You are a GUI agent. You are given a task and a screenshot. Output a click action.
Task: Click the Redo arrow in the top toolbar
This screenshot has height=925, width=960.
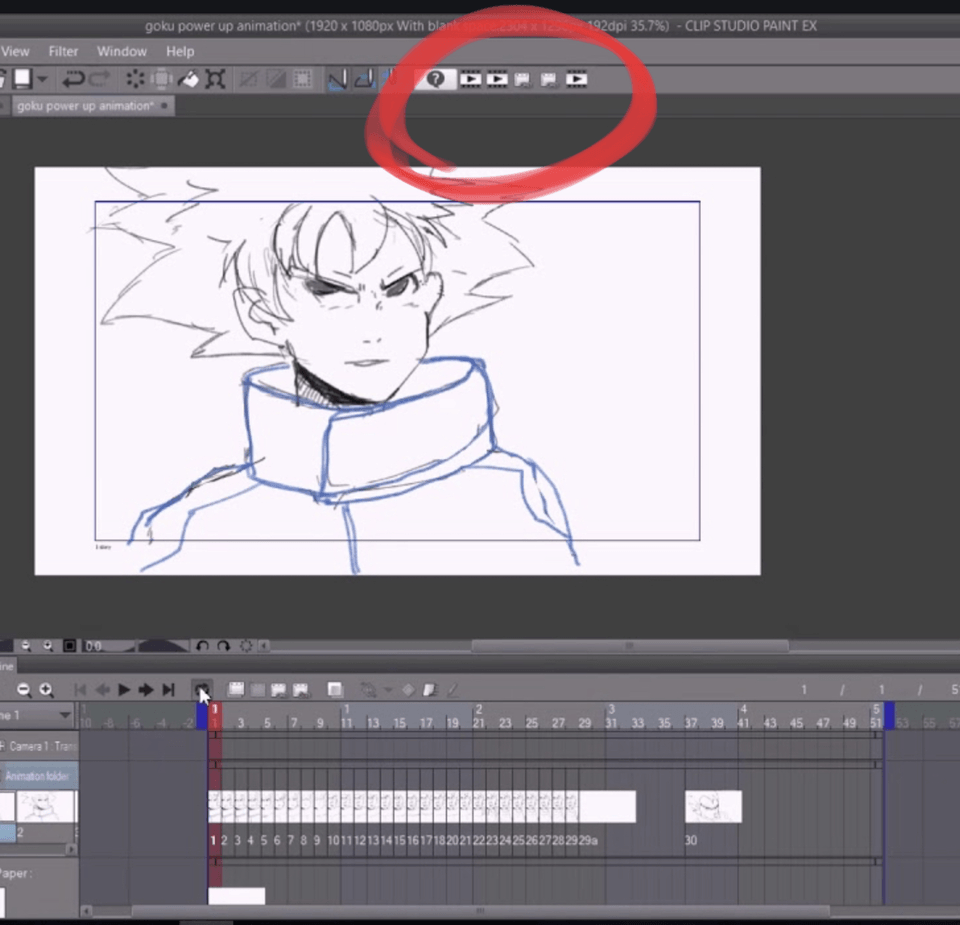click(99, 79)
